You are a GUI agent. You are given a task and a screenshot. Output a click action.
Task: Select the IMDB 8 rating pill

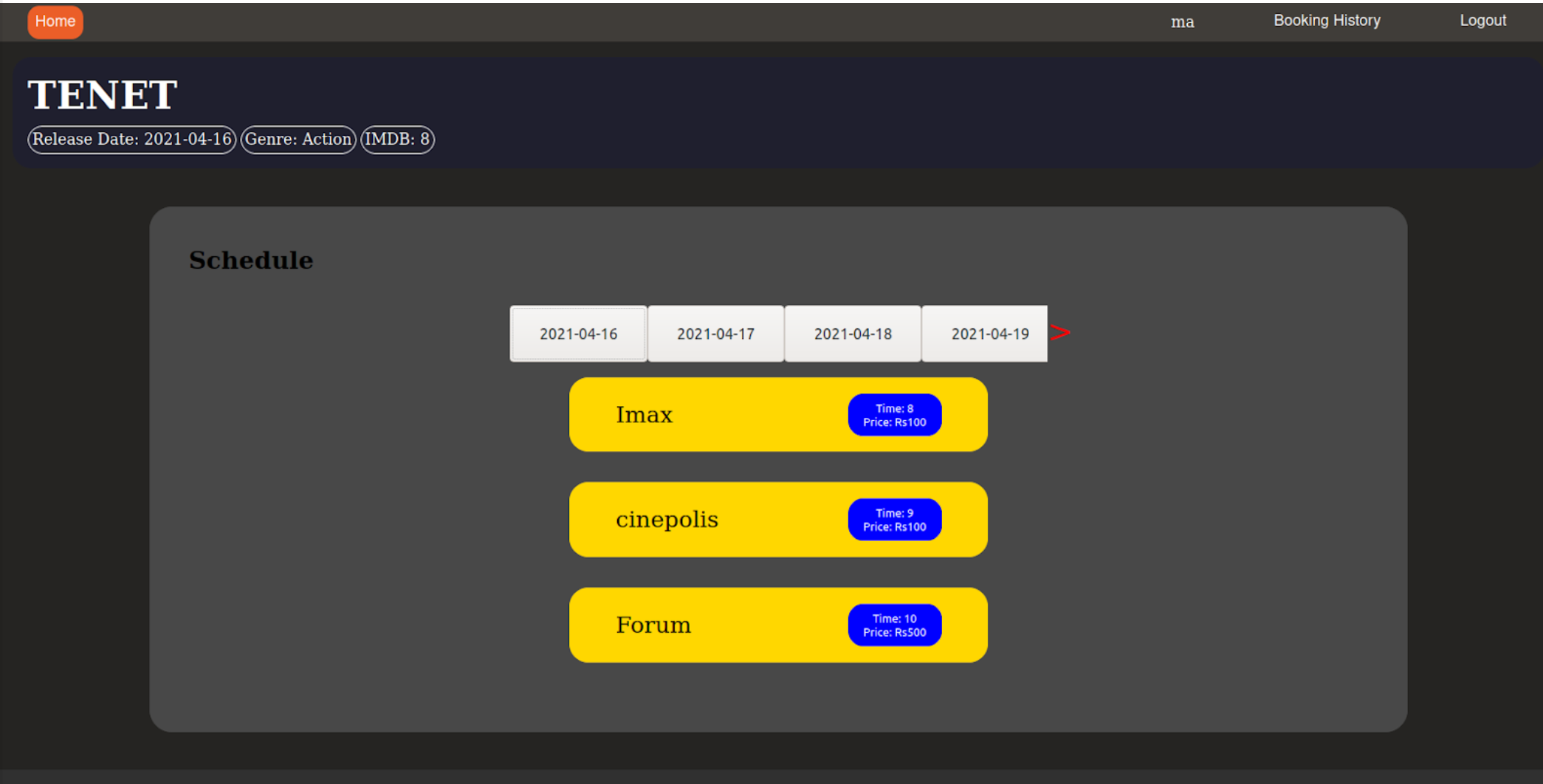click(397, 139)
